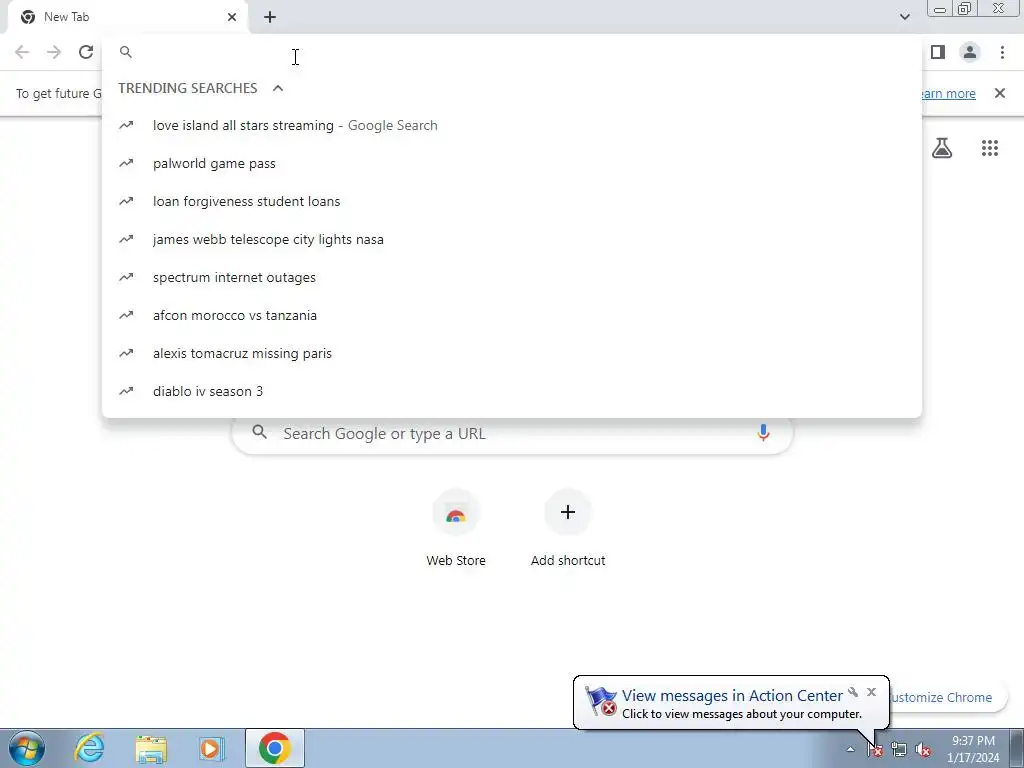The image size is (1024, 768).
Task: Open Action Center balloon wrench options
Action: (853, 692)
